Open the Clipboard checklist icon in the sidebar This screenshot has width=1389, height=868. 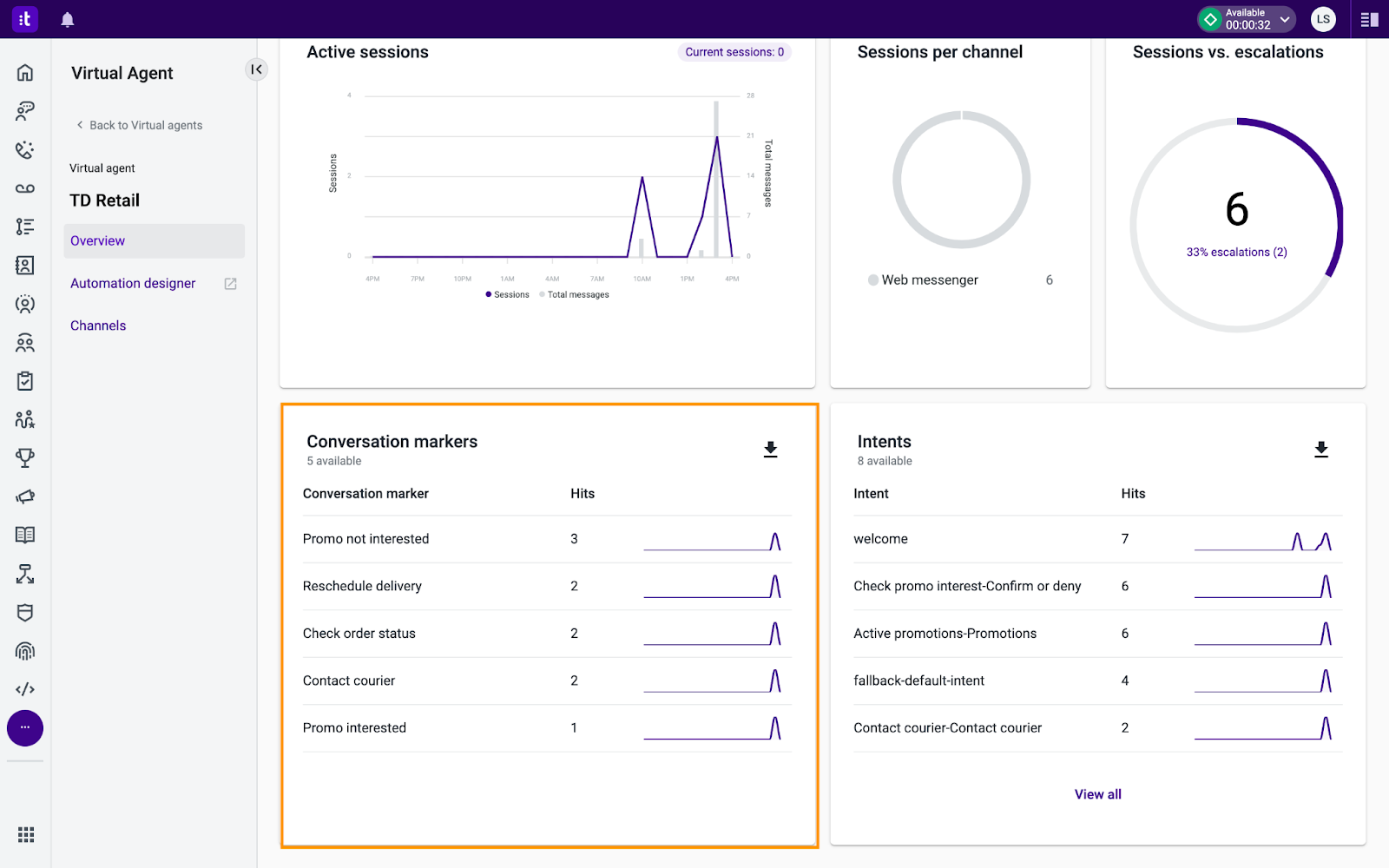(x=25, y=380)
